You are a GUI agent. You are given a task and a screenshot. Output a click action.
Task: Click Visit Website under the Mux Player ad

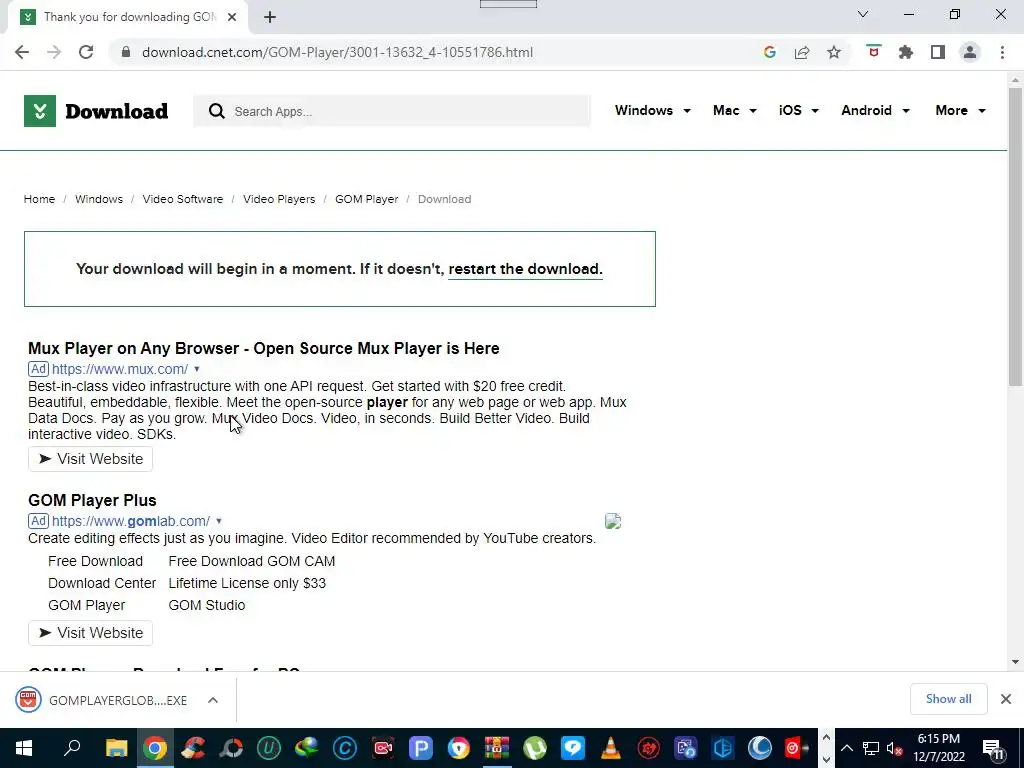[x=90, y=459]
